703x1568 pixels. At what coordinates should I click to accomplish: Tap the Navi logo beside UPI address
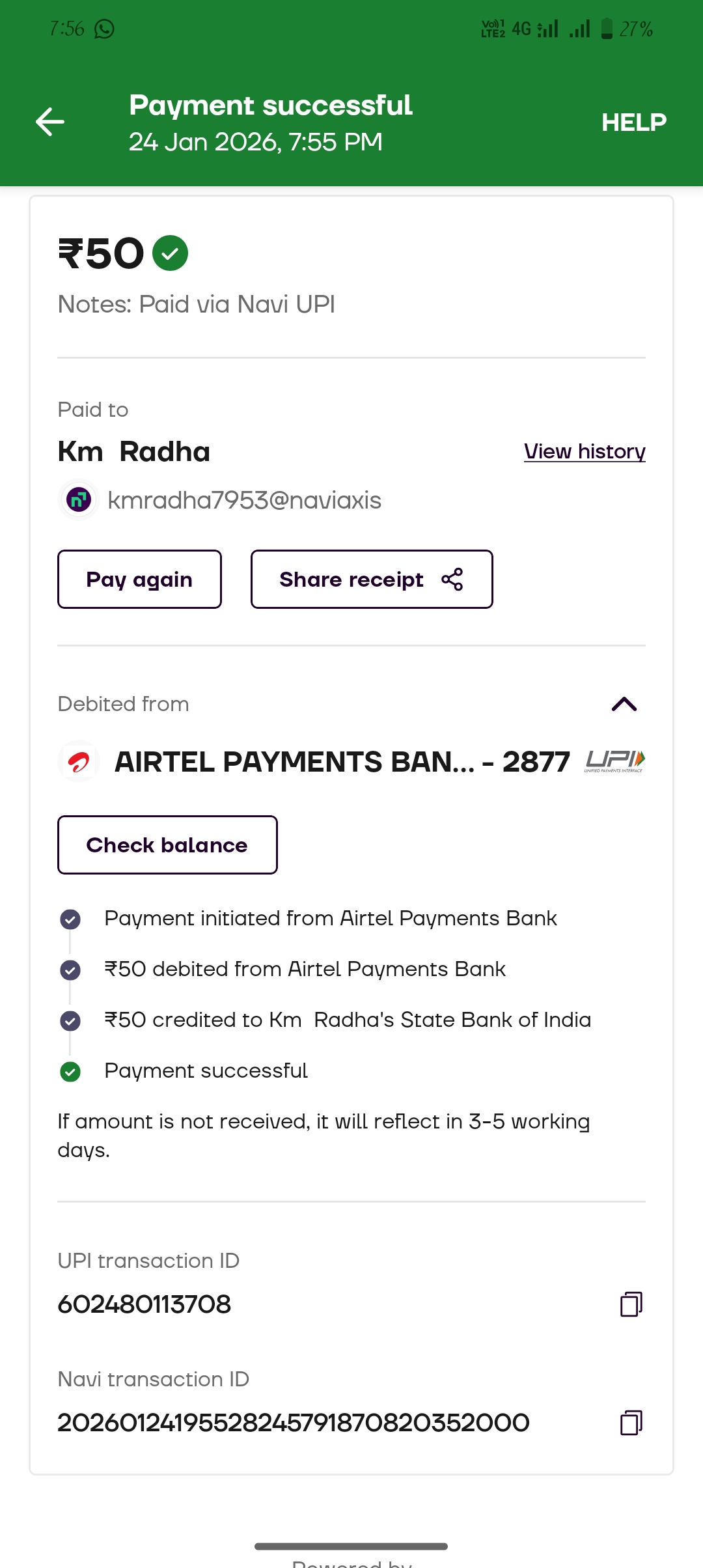click(x=79, y=500)
